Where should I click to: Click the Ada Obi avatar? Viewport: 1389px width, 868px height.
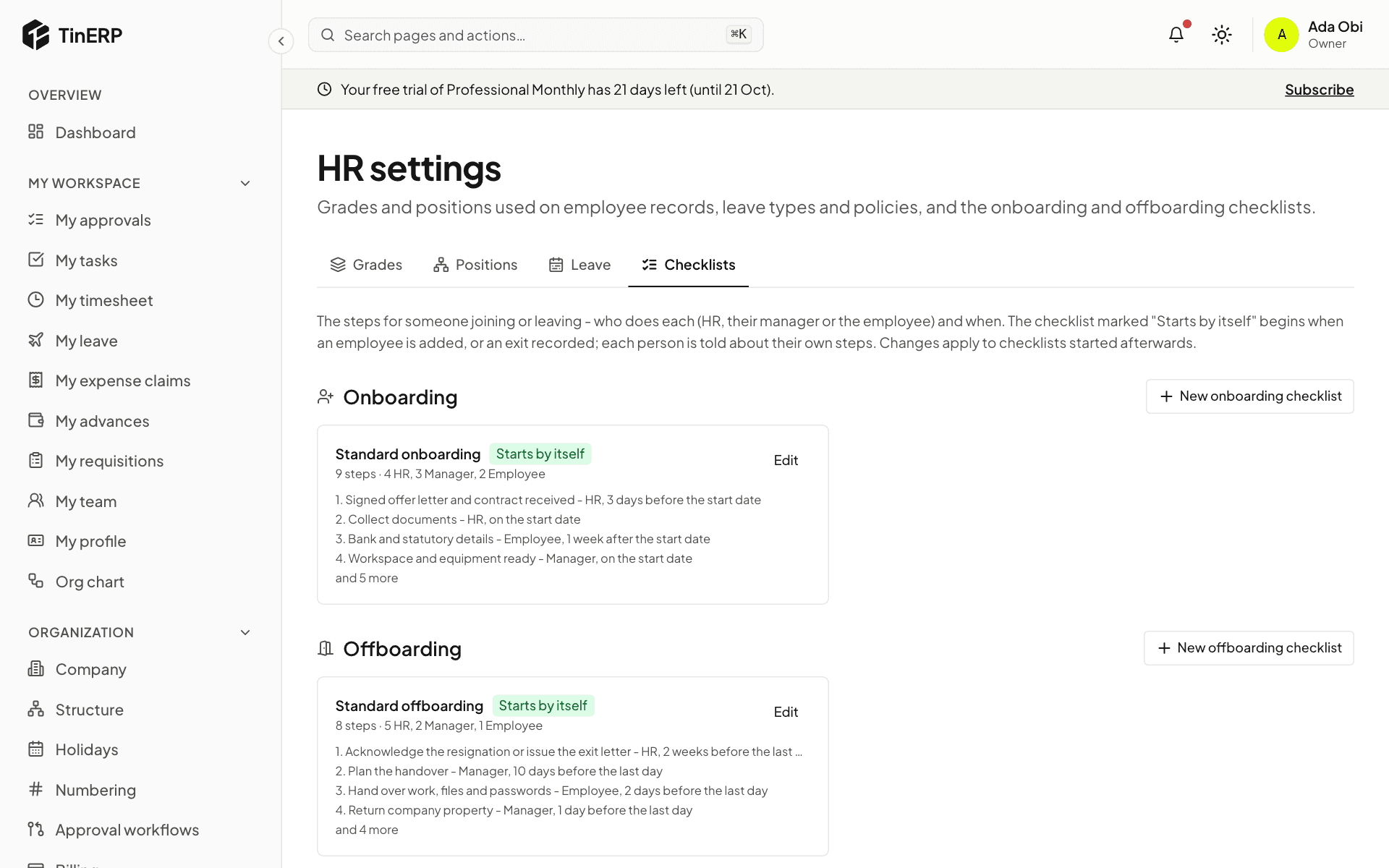coord(1281,35)
